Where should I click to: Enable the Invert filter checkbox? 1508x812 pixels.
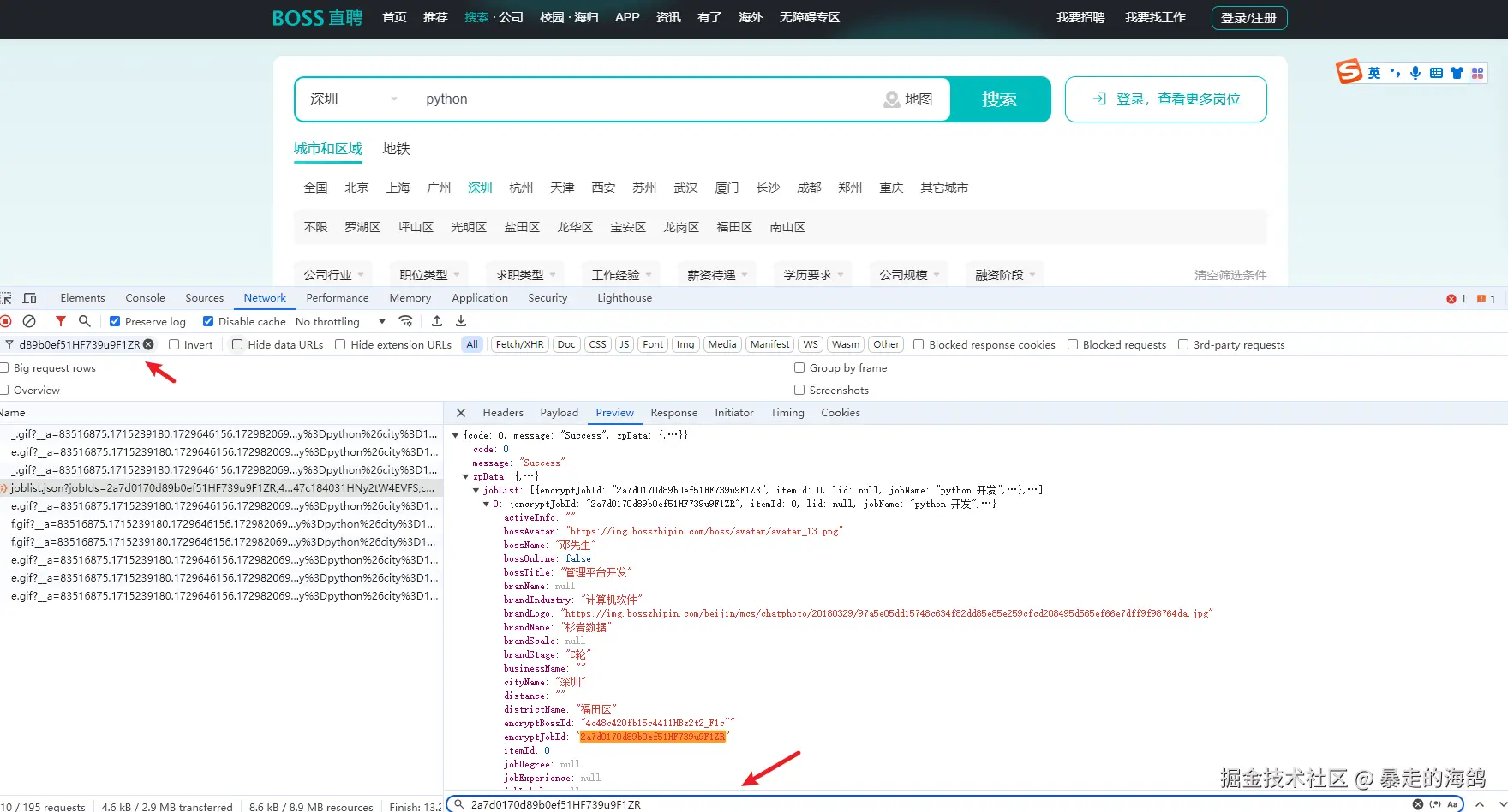tap(174, 344)
